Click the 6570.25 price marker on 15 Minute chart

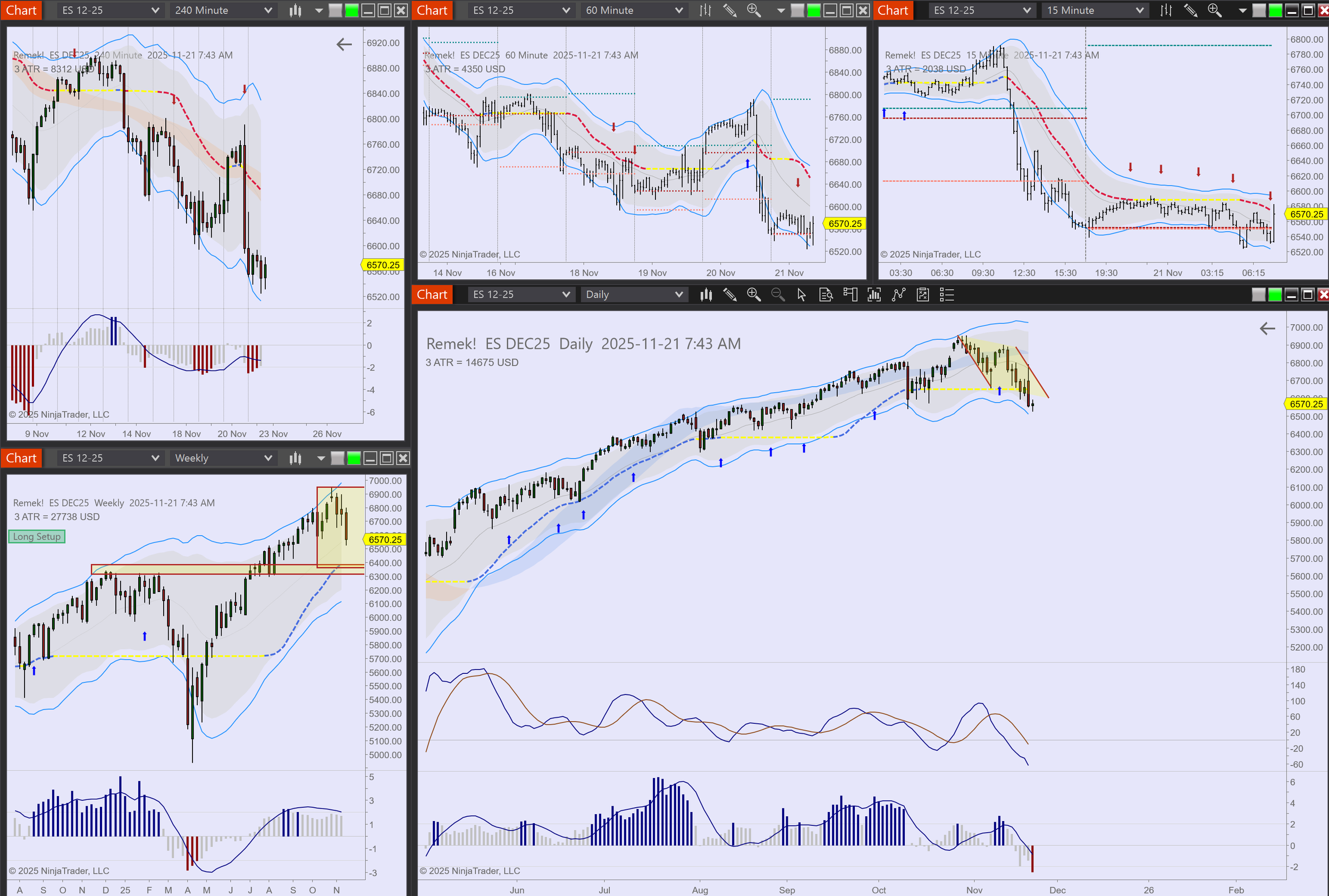tap(1306, 214)
